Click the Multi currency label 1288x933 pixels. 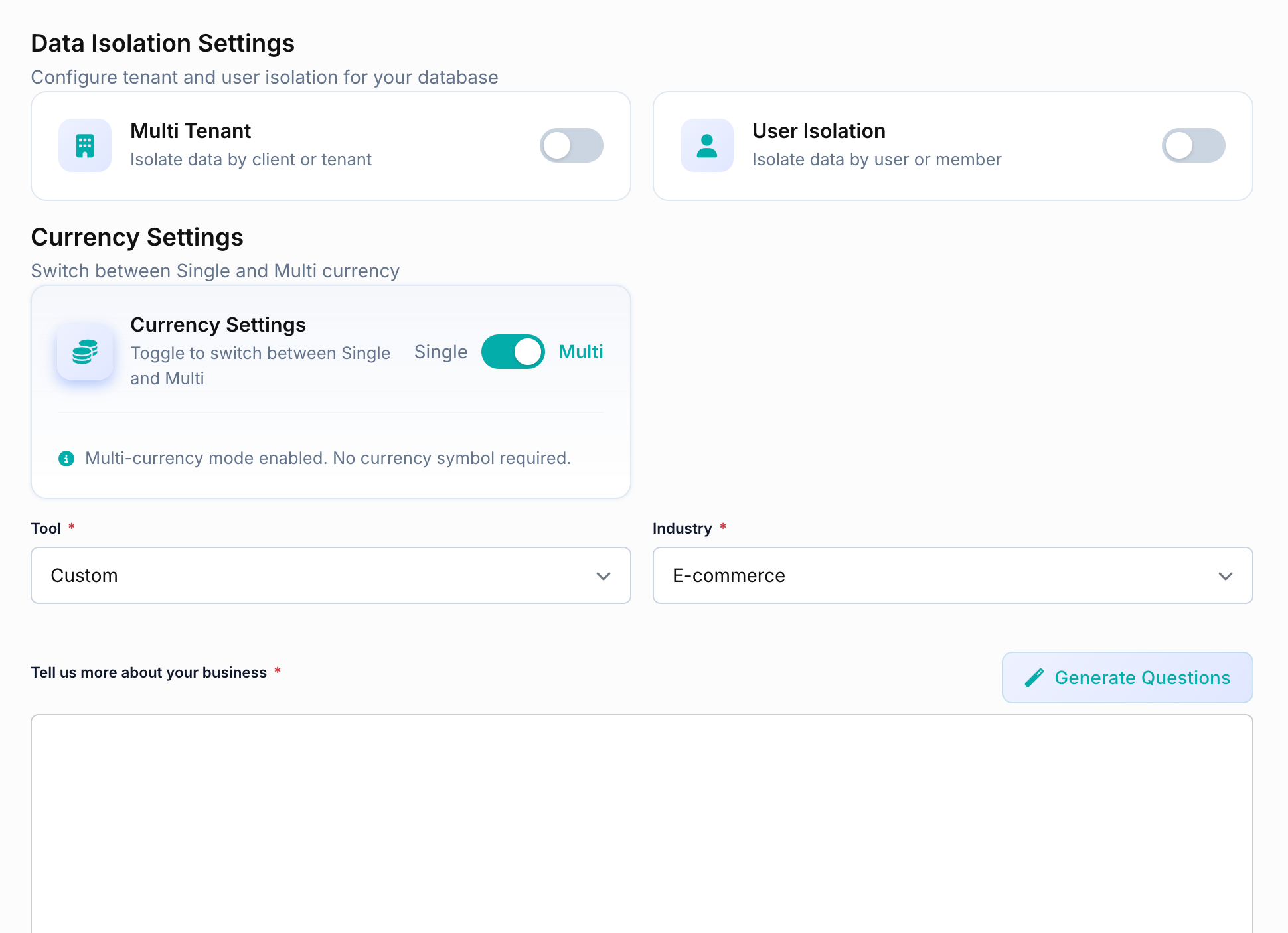coord(580,352)
